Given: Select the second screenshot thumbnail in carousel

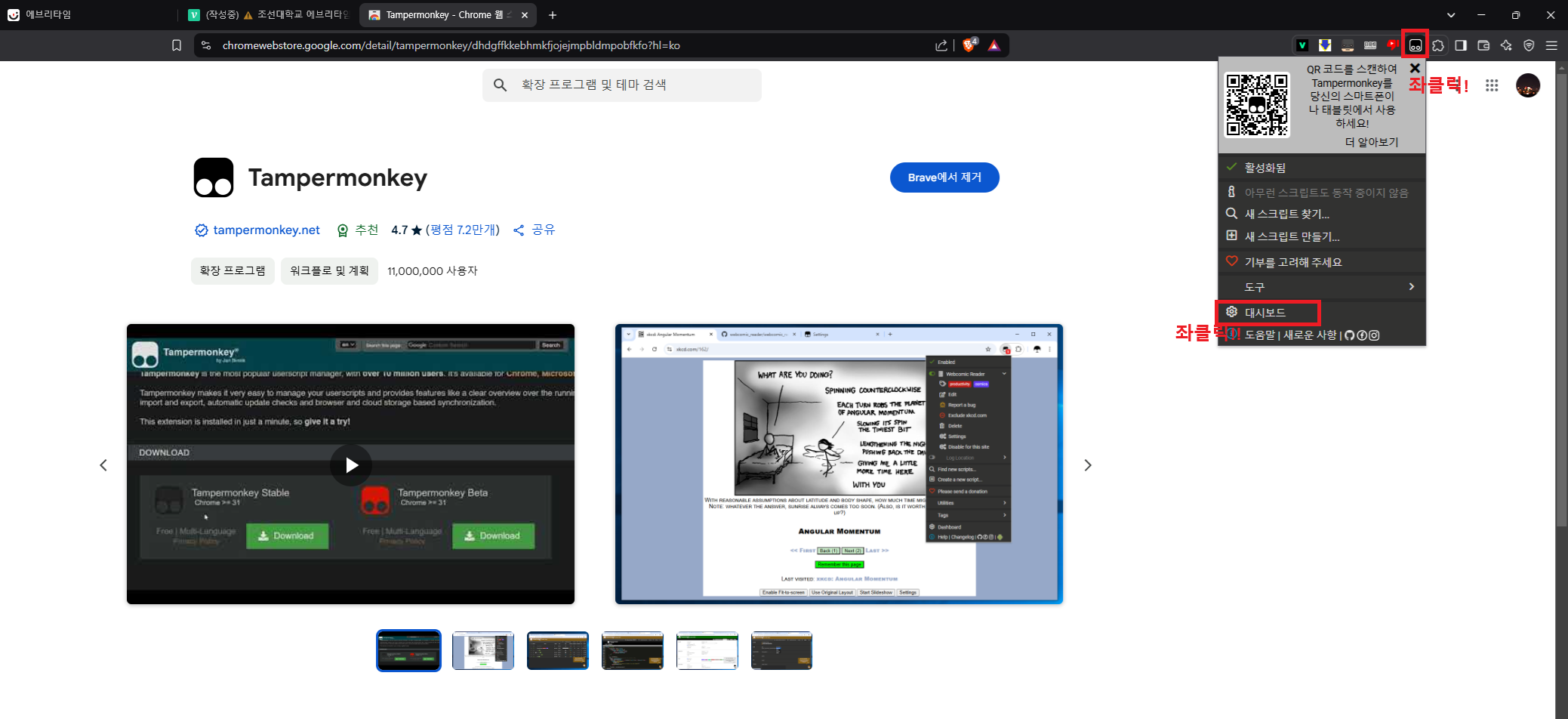Looking at the screenshot, I should click(483, 650).
